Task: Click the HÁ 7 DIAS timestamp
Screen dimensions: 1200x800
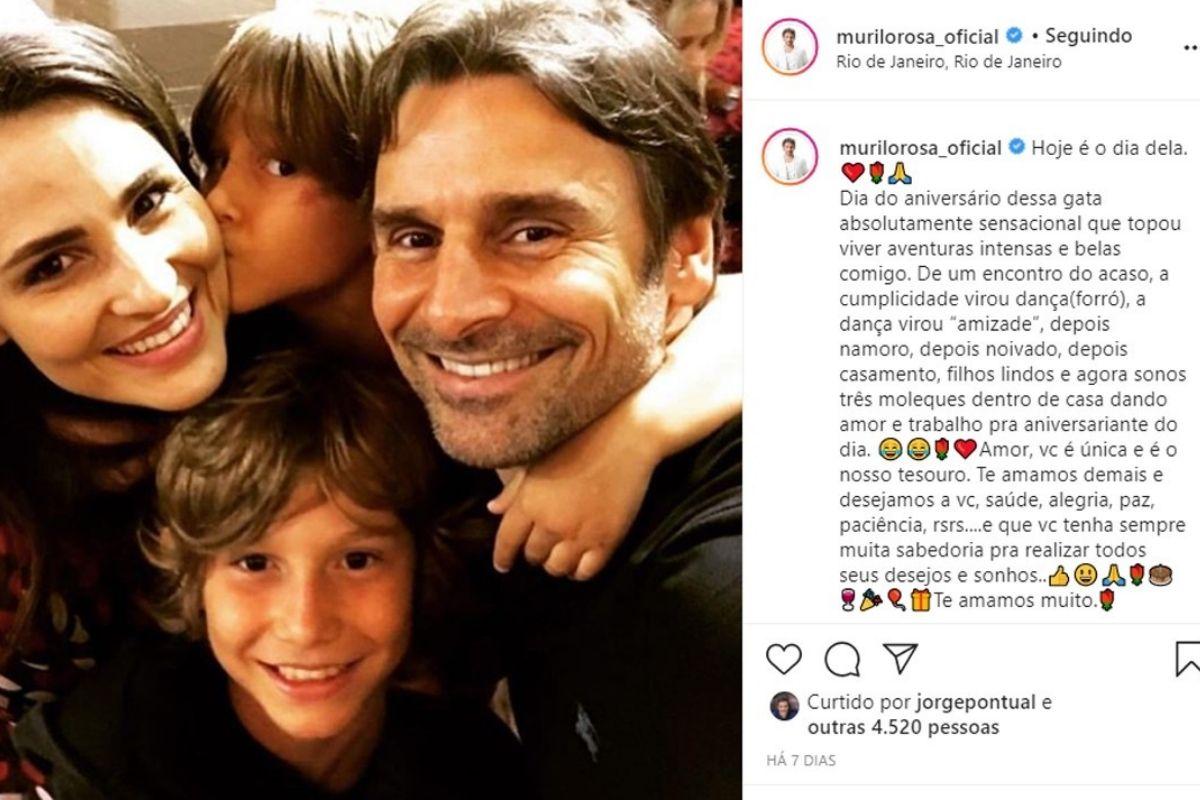Action: [x=802, y=761]
